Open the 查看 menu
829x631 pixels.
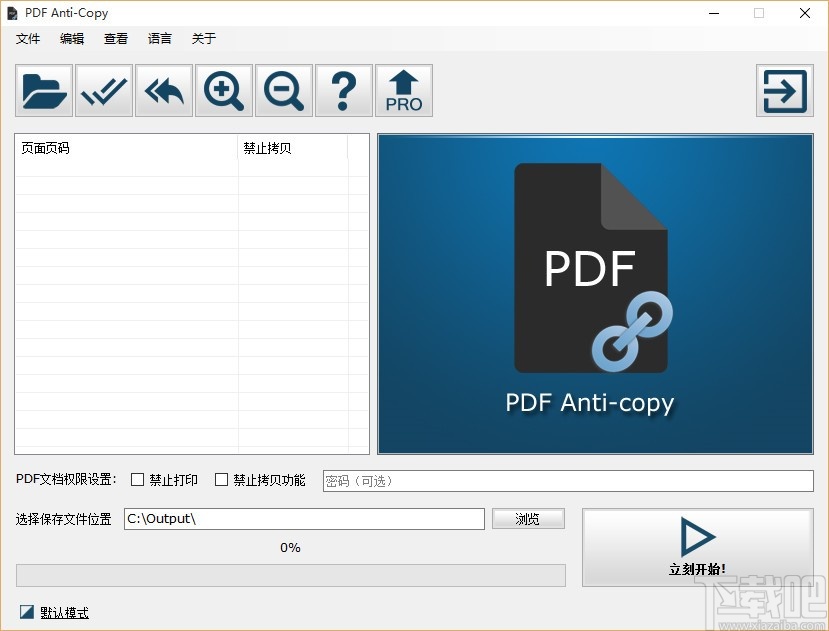(115, 39)
